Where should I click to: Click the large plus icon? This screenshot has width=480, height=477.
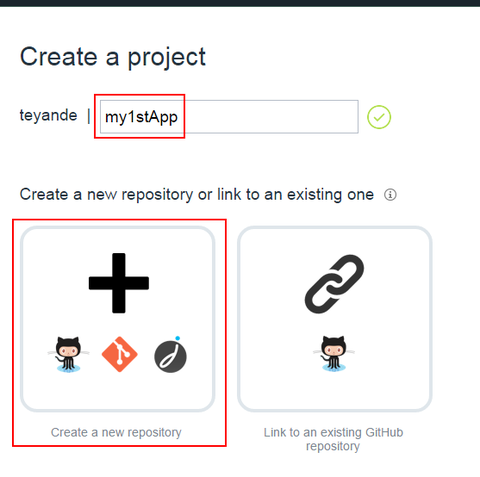119,283
